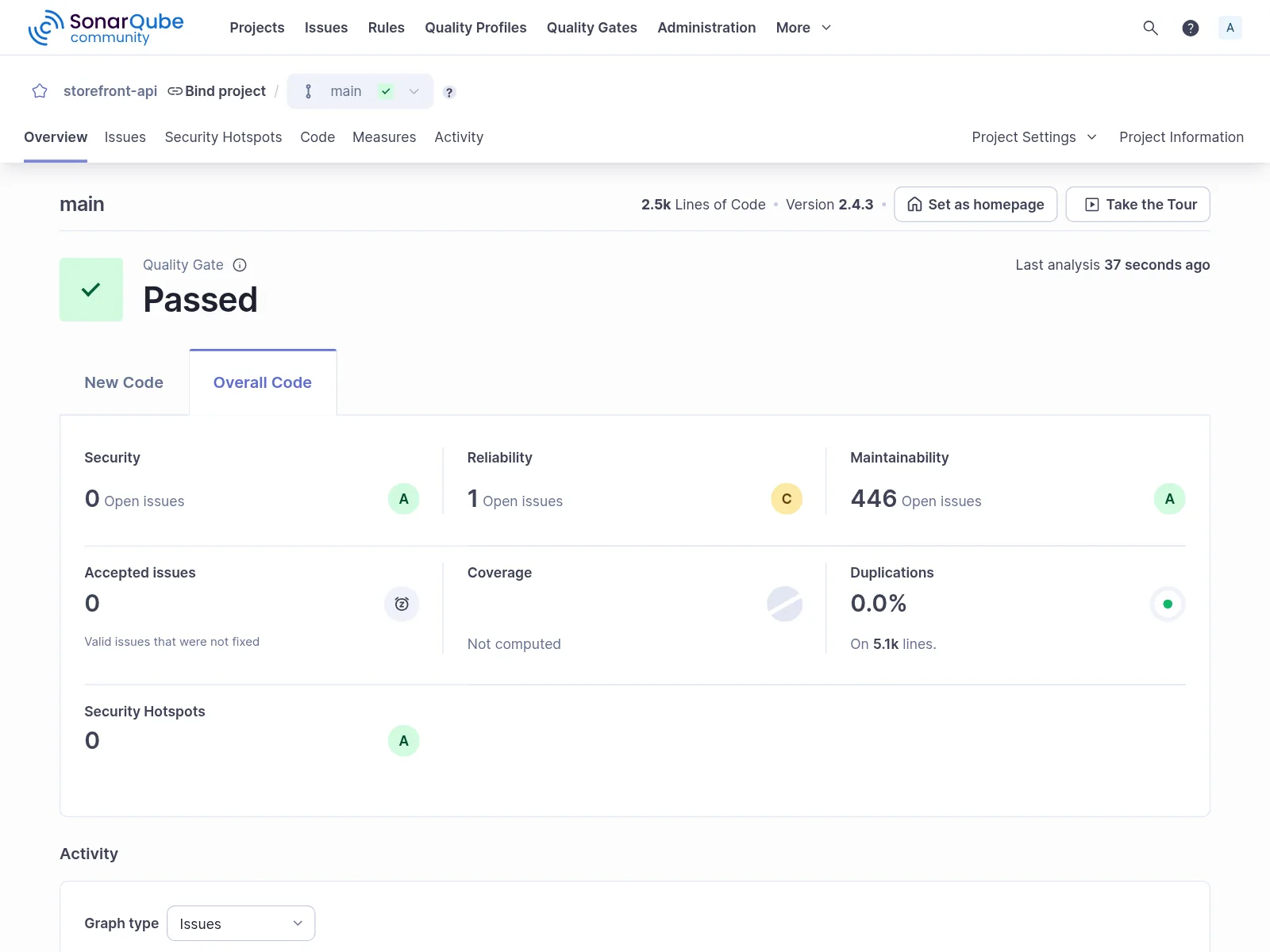The height and width of the screenshot is (952, 1270).
Task: Click the storefront-api project name
Action: [110, 91]
